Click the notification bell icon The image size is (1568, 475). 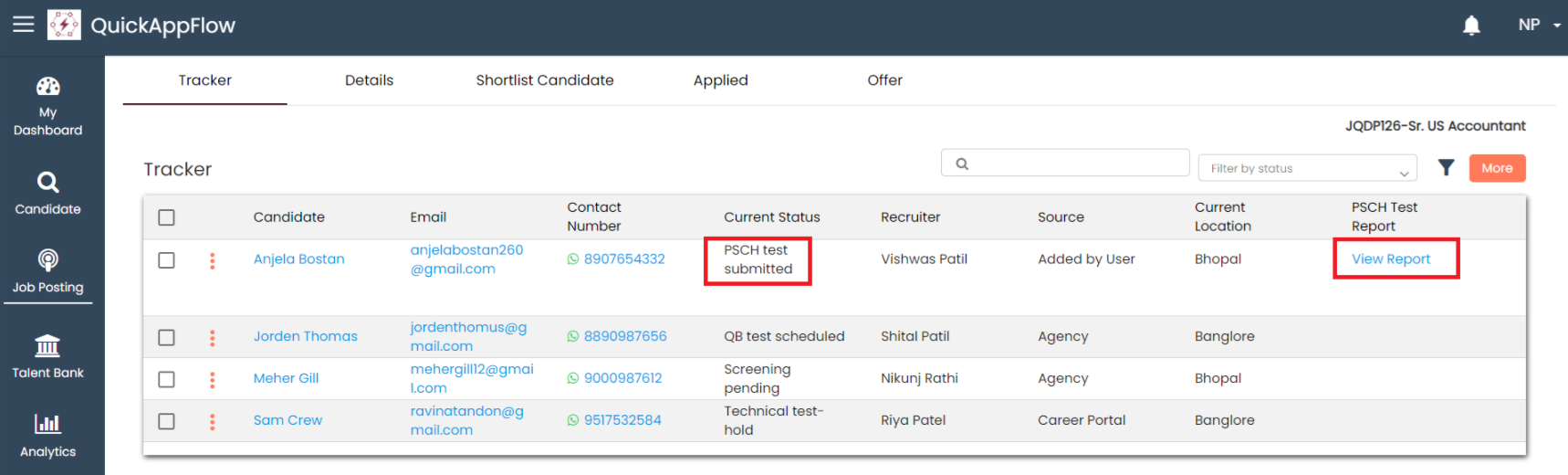point(1471,26)
